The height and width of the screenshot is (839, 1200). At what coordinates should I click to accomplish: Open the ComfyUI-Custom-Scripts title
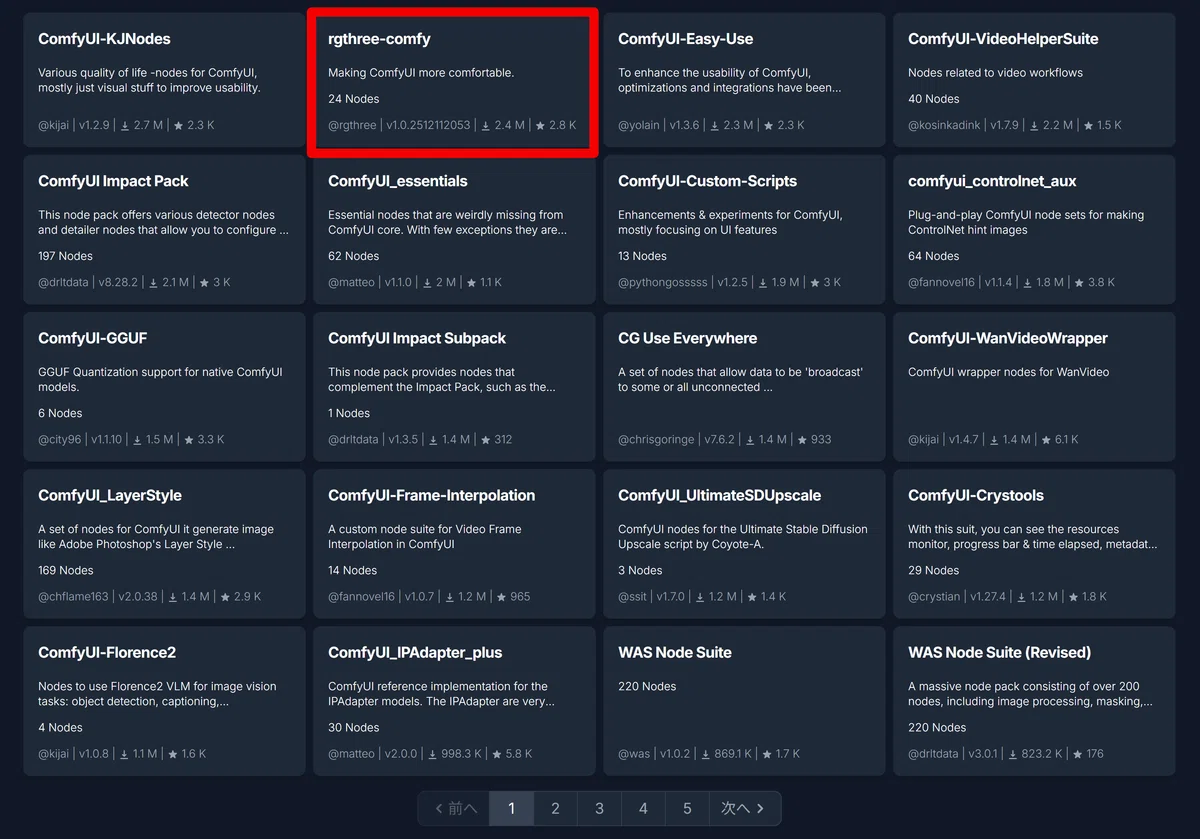708,181
